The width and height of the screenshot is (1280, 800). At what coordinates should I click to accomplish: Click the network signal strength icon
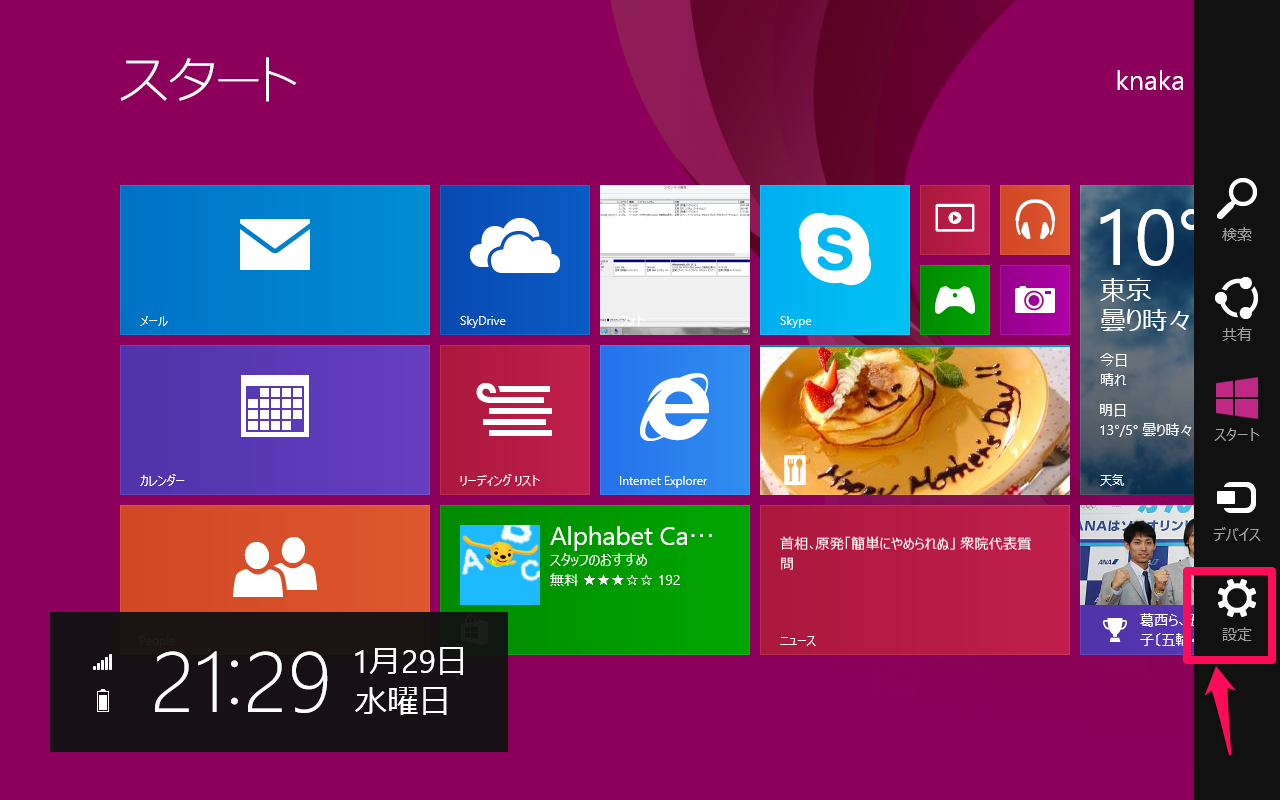pyautogui.click(x=102, y=662)
